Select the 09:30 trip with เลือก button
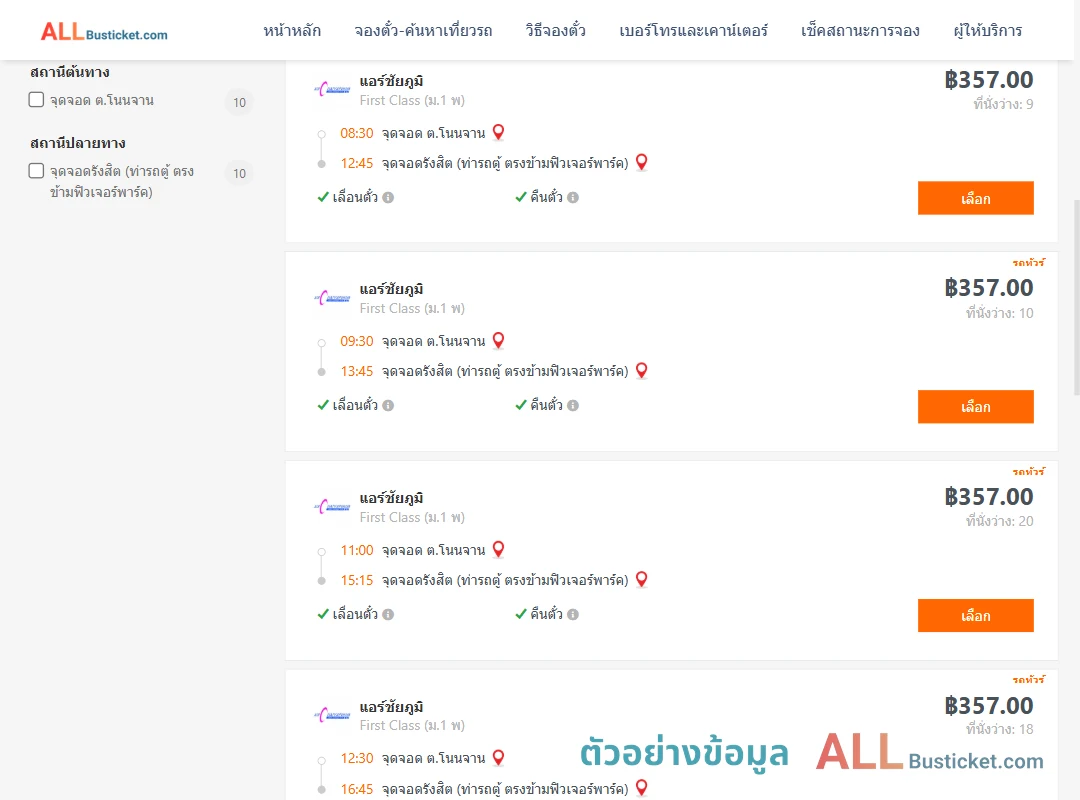The height and width of the screenshot is (800, 1080). [x=975, y=407]
